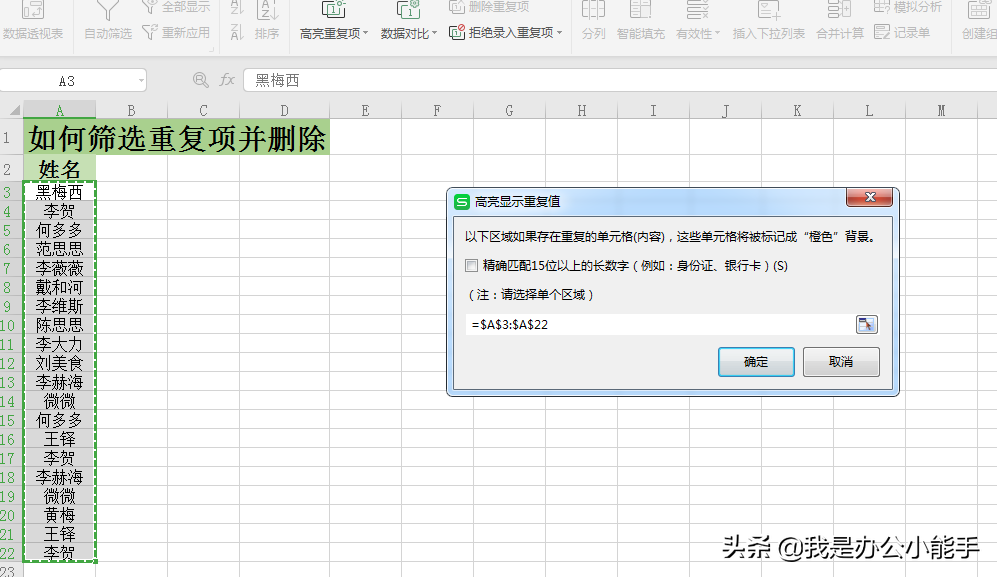
Task: Click 智能填充 smart fill
Action: pos(640,21)
